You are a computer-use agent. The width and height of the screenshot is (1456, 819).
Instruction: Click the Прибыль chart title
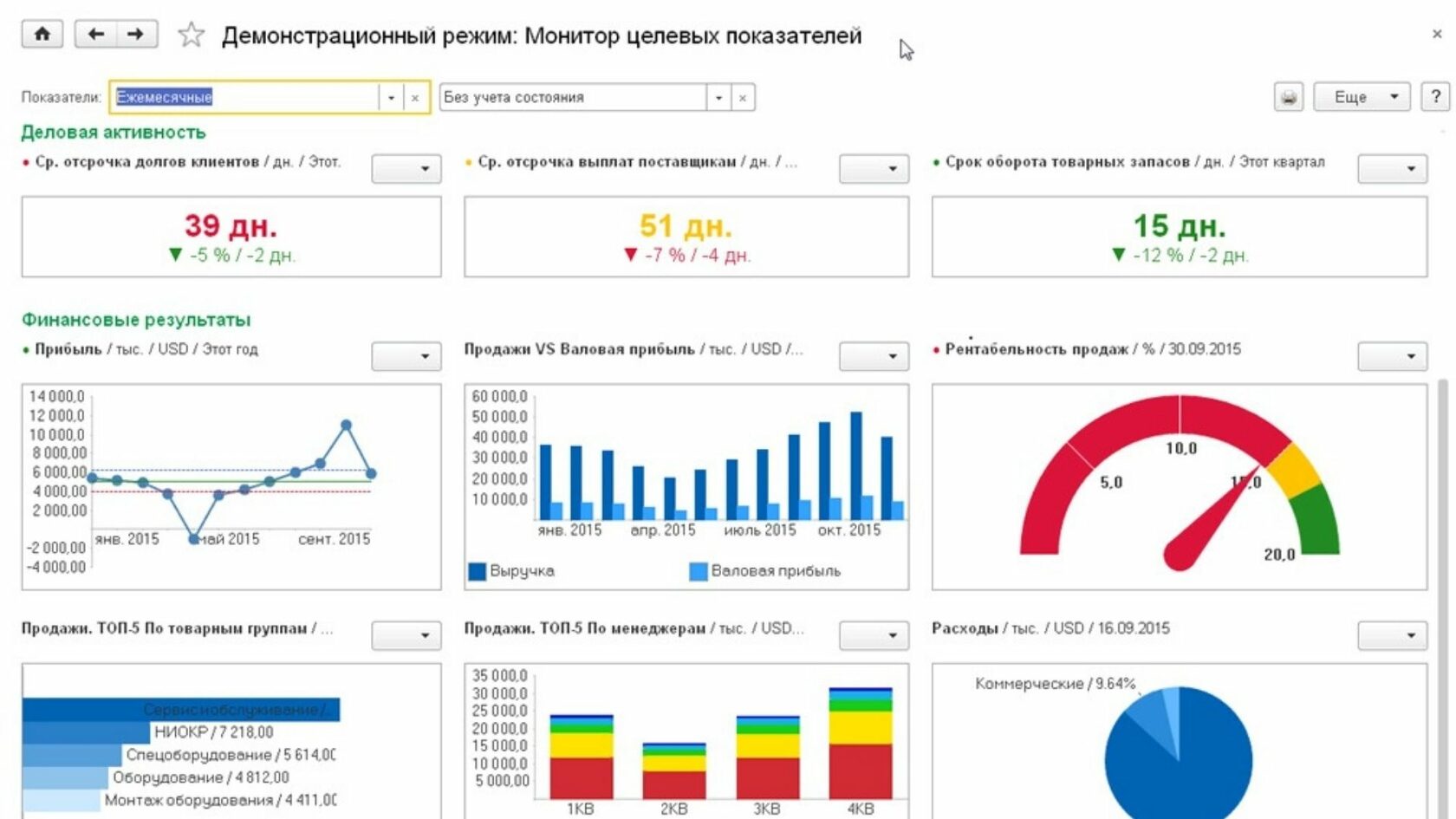(146, 349)
